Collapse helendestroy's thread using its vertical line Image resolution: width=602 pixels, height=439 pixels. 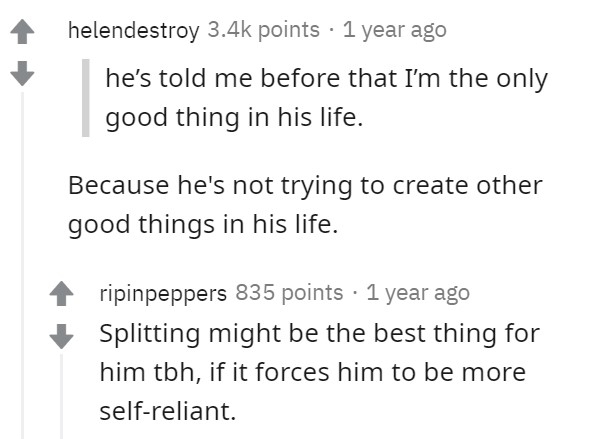tap(22, 265)
